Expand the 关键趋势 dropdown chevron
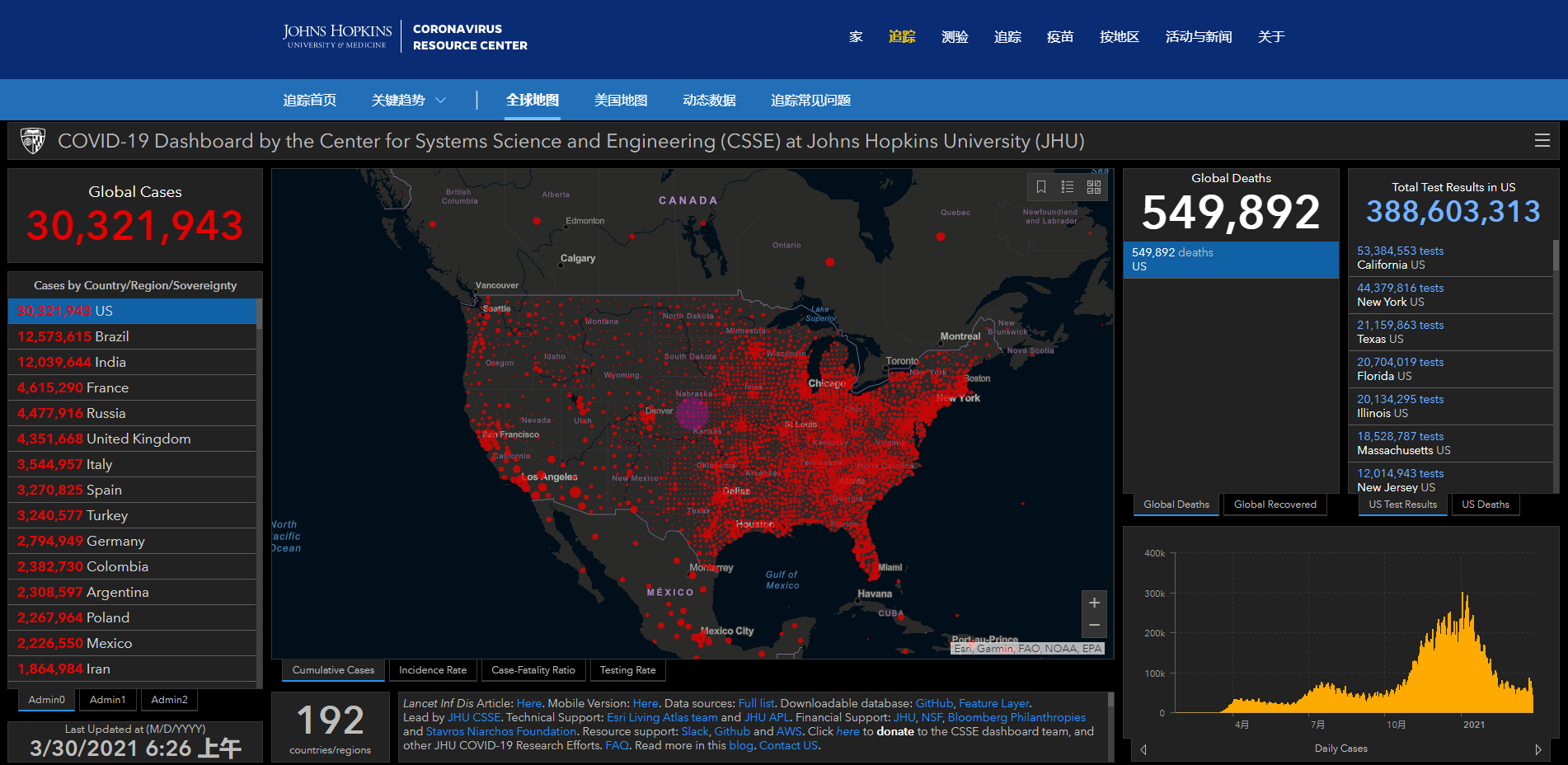Viewport: 1568px width, 765px height. [x=441, y=101]
